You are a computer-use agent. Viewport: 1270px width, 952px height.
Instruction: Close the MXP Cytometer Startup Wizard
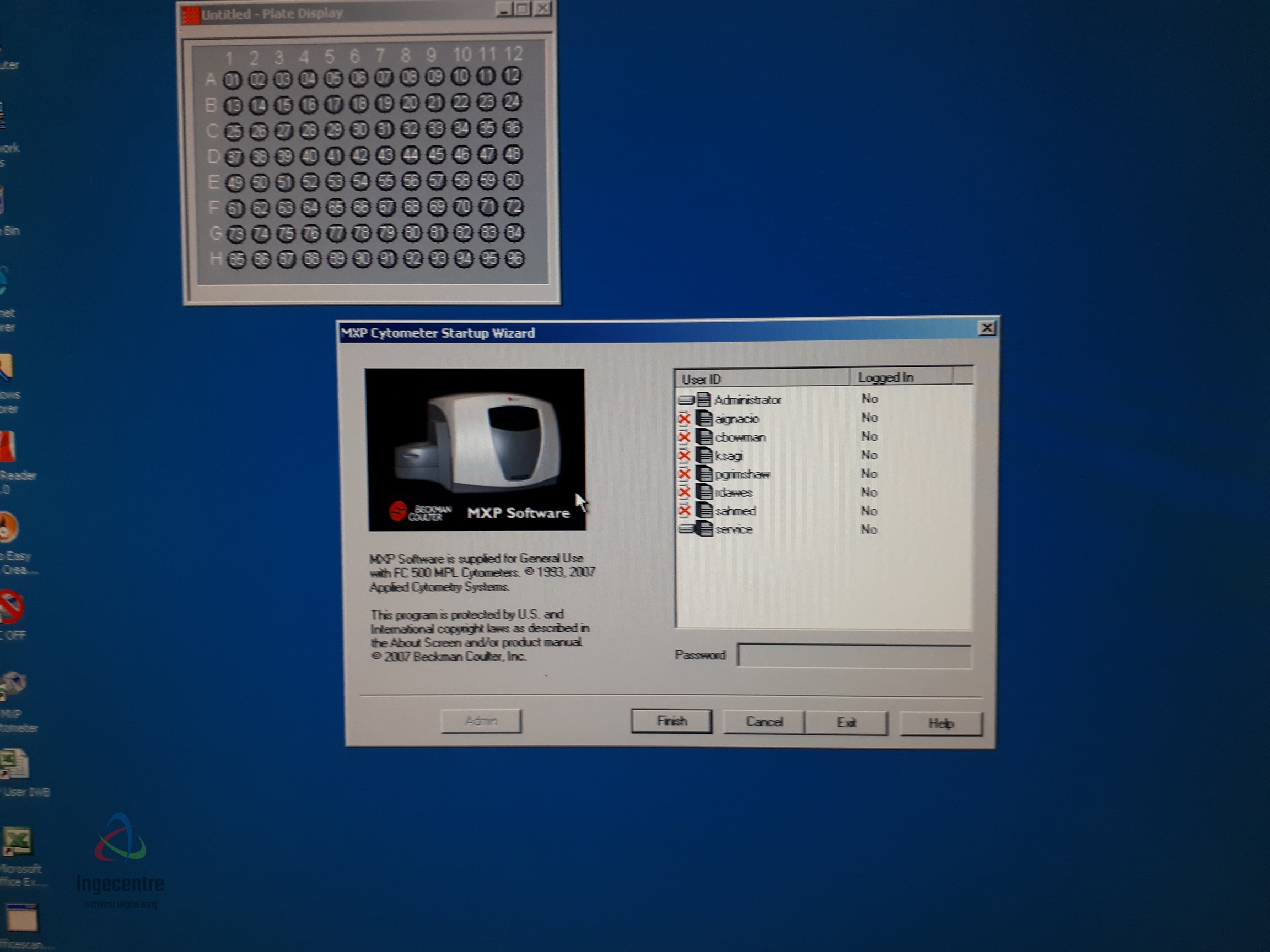click(x=986, y=328)
